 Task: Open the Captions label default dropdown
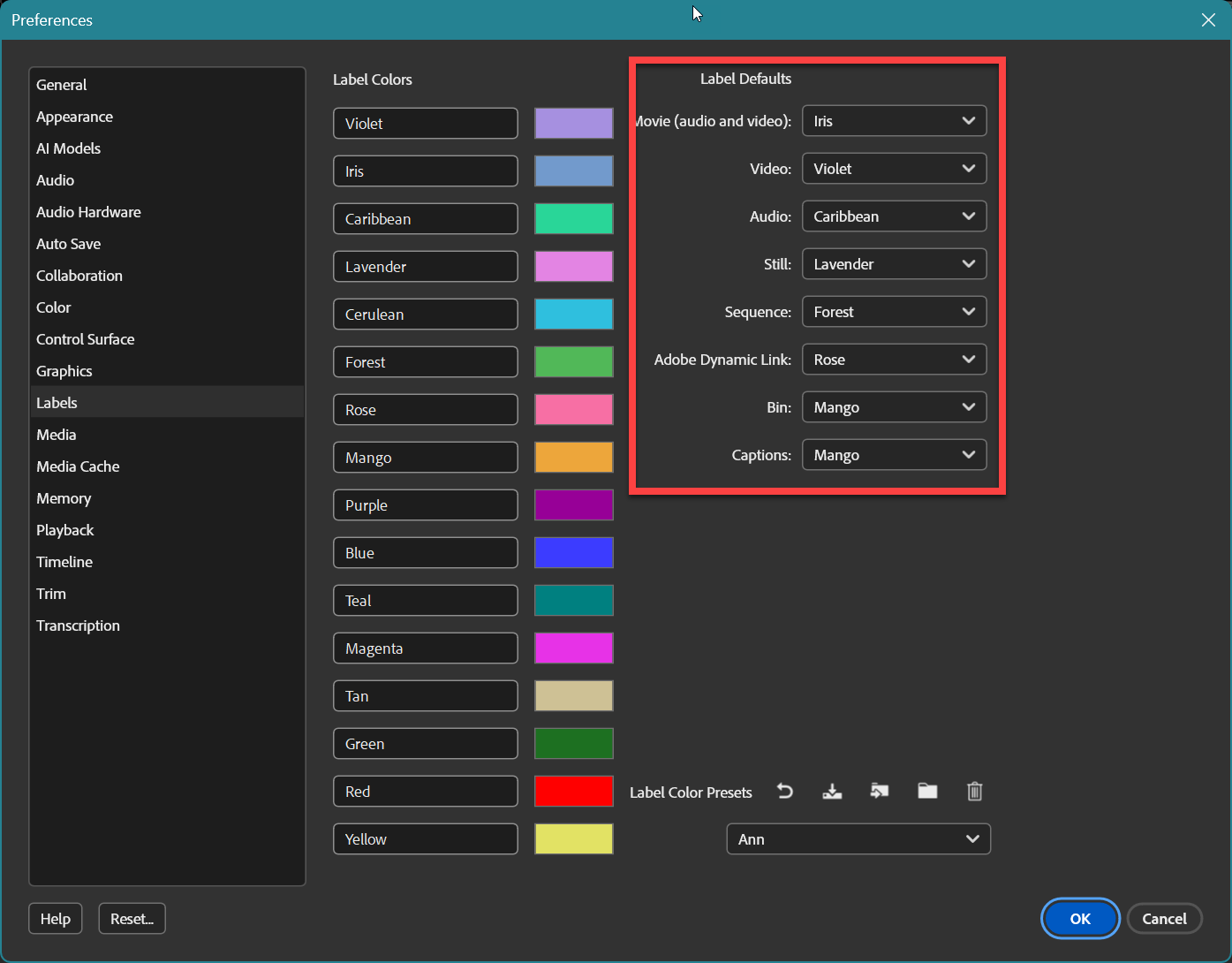(894, 454)
